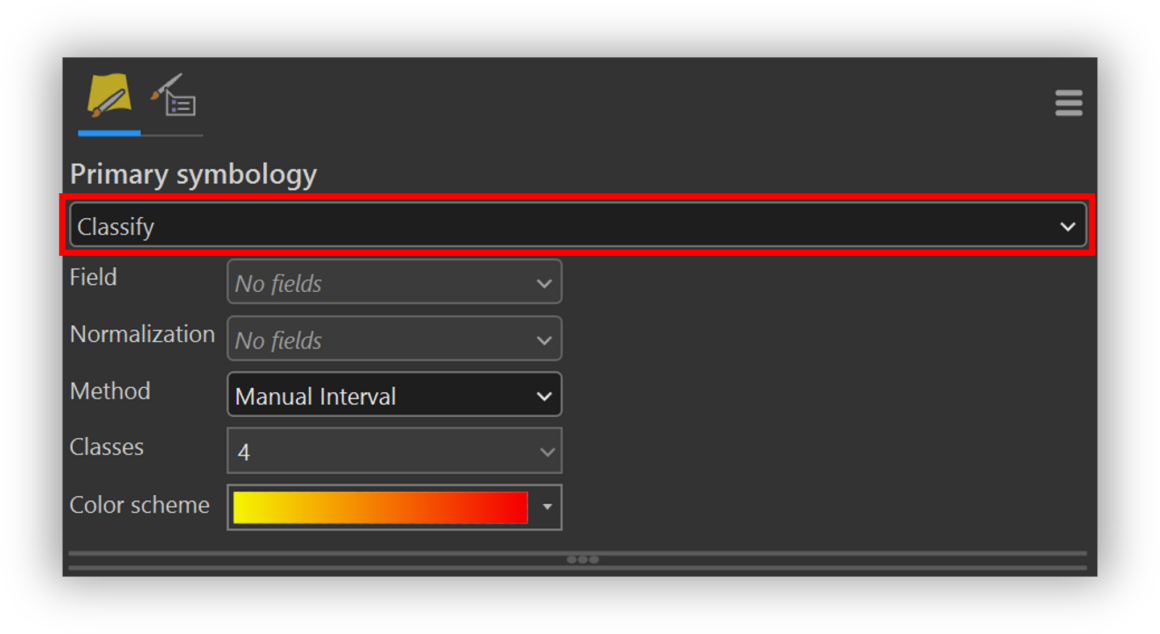Viewport: 1160px width, 634px height.
Task: Open the symbology pane hamburger menu
Action: (x=1068, y=103)
